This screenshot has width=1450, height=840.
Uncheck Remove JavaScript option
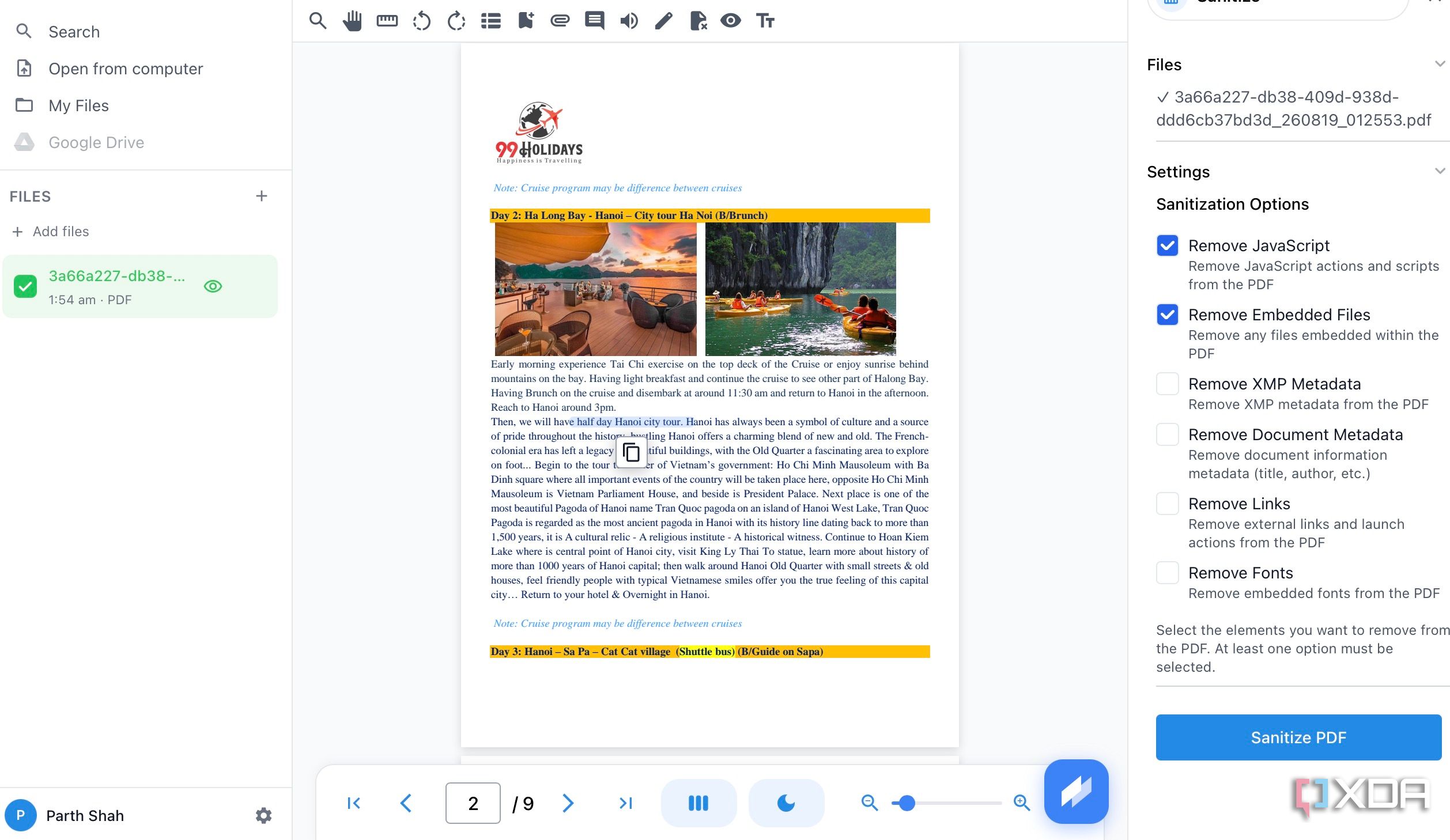(x=1167, y=245)
